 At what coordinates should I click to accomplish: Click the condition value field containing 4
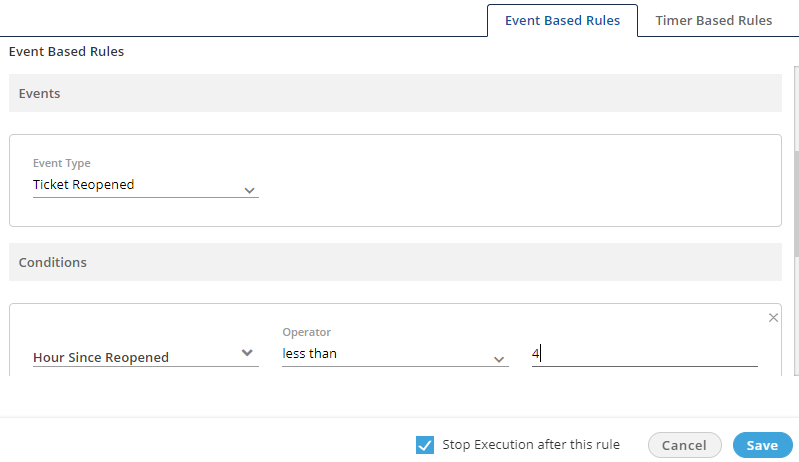pos(645,354)
